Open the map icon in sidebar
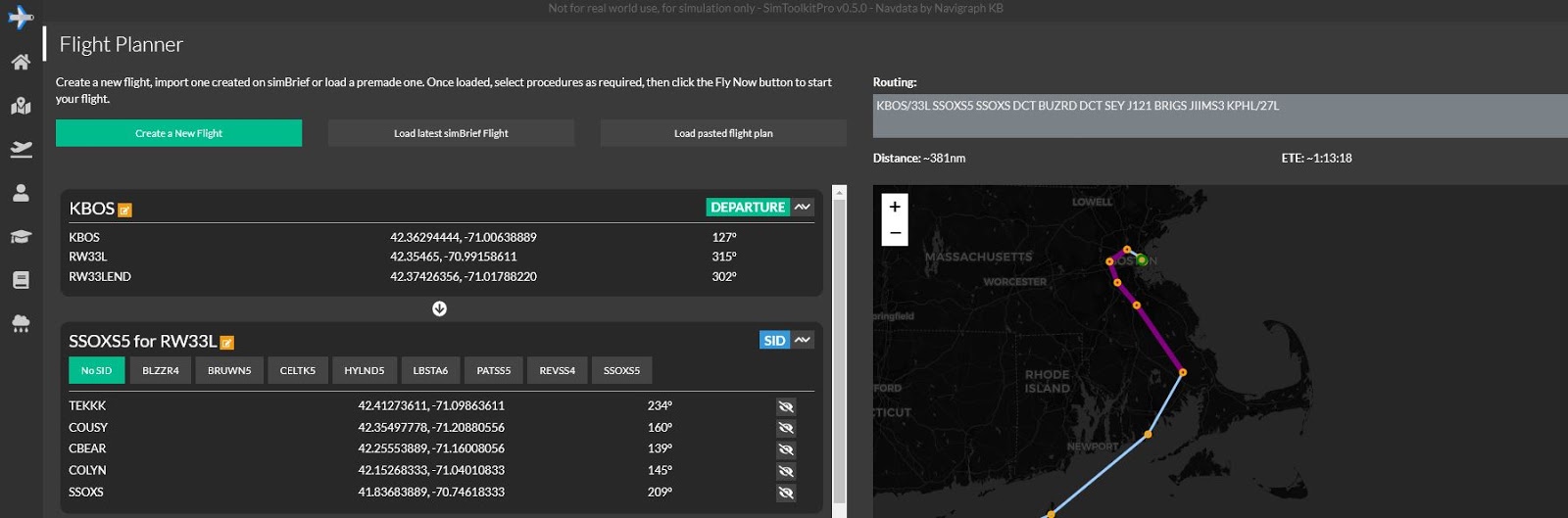This screenshot has width=1568, height=518. (x=21, y=106)
